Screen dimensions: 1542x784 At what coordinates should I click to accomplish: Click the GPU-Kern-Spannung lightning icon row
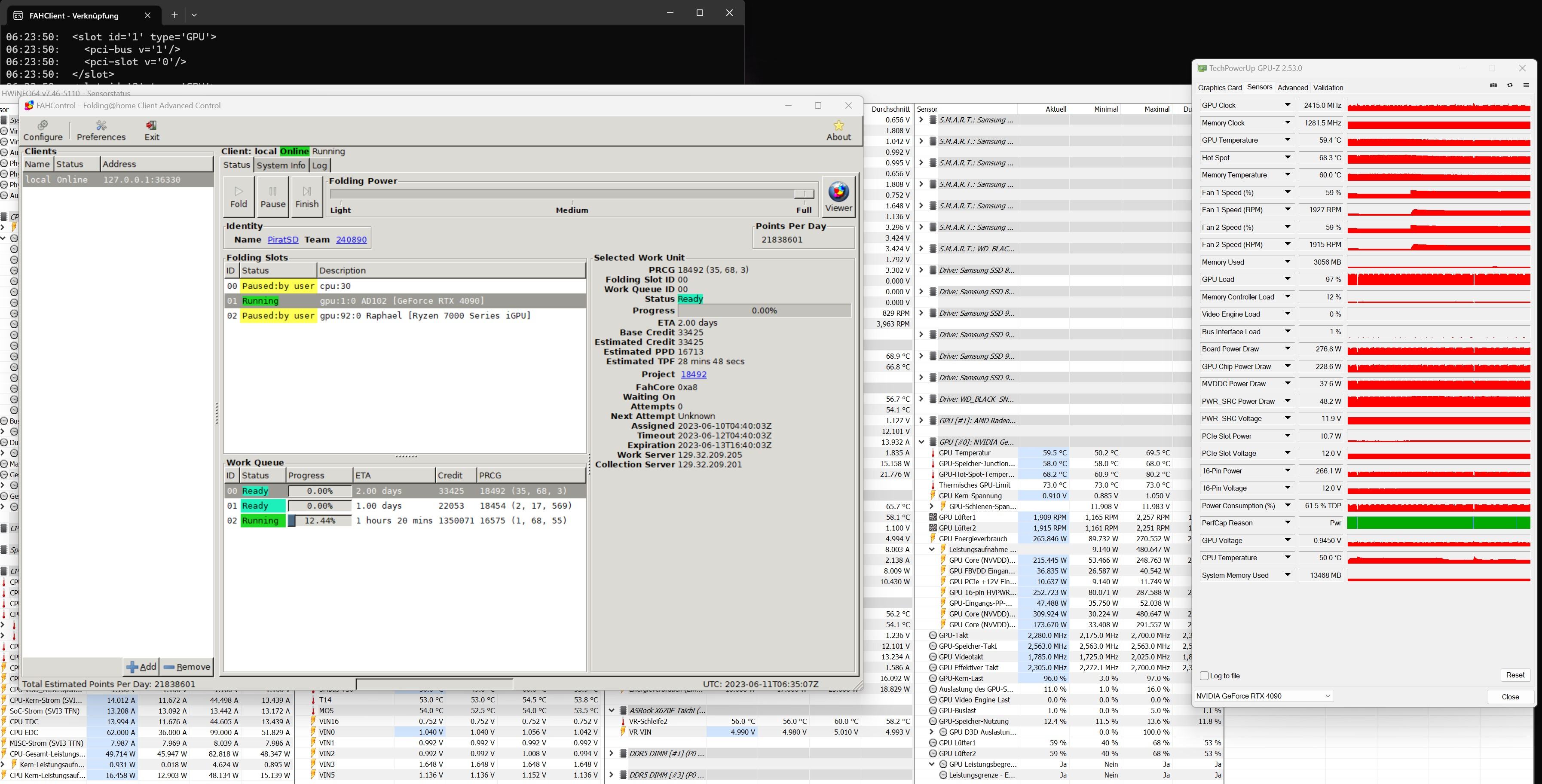click(932, 496)
